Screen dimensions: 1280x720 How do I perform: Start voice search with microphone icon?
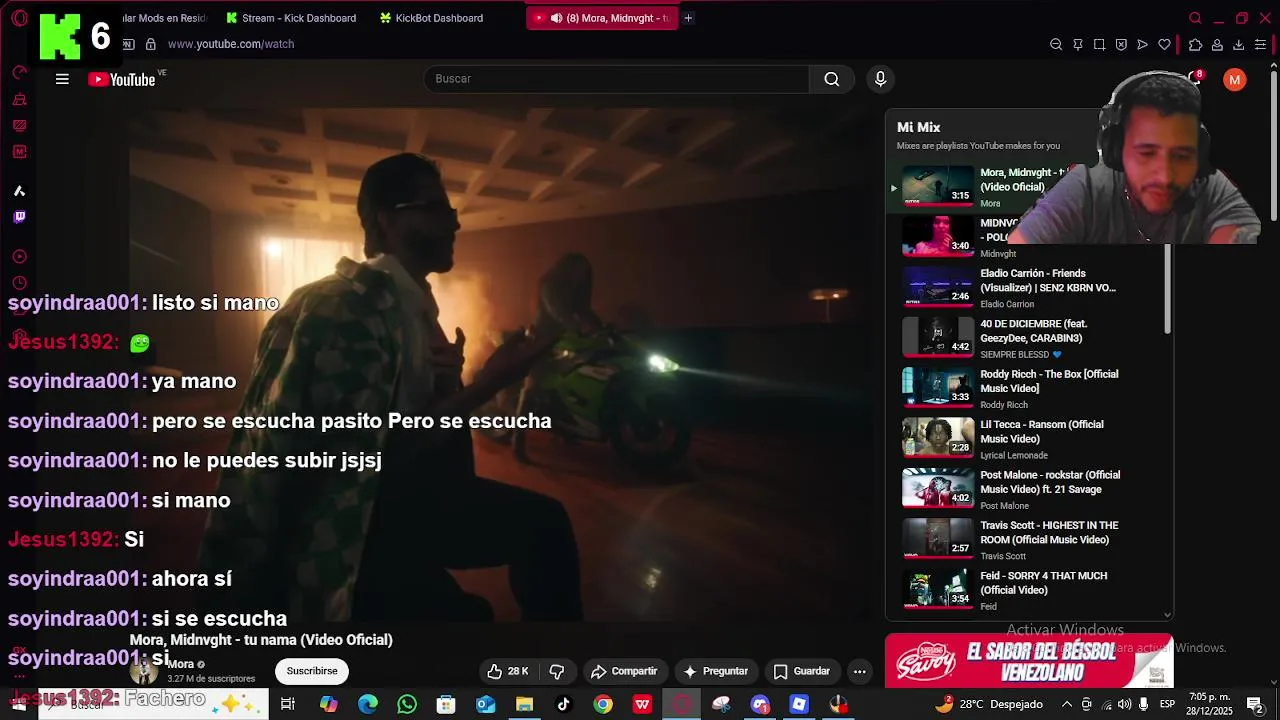880,79
